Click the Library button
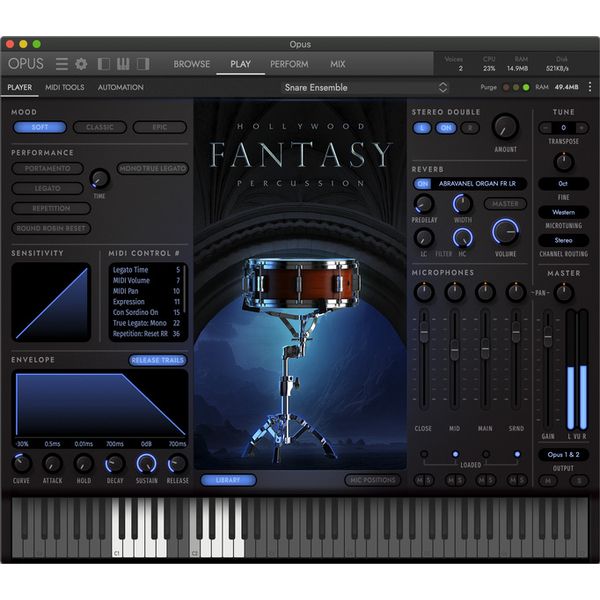600x600 pixels. [x=228, y=480]
